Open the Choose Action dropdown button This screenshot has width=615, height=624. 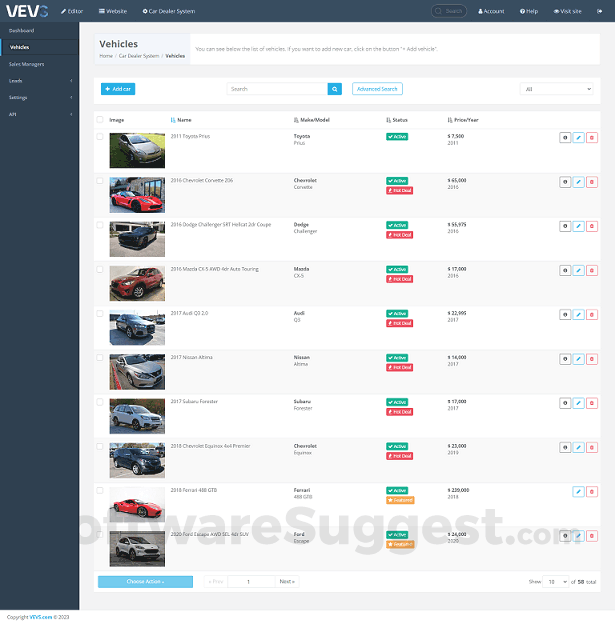point(145,582)
